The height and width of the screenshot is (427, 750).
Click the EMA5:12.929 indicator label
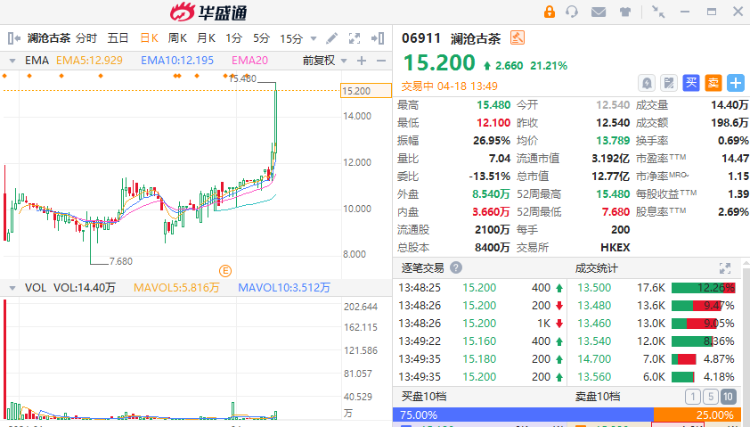point(89,61)
